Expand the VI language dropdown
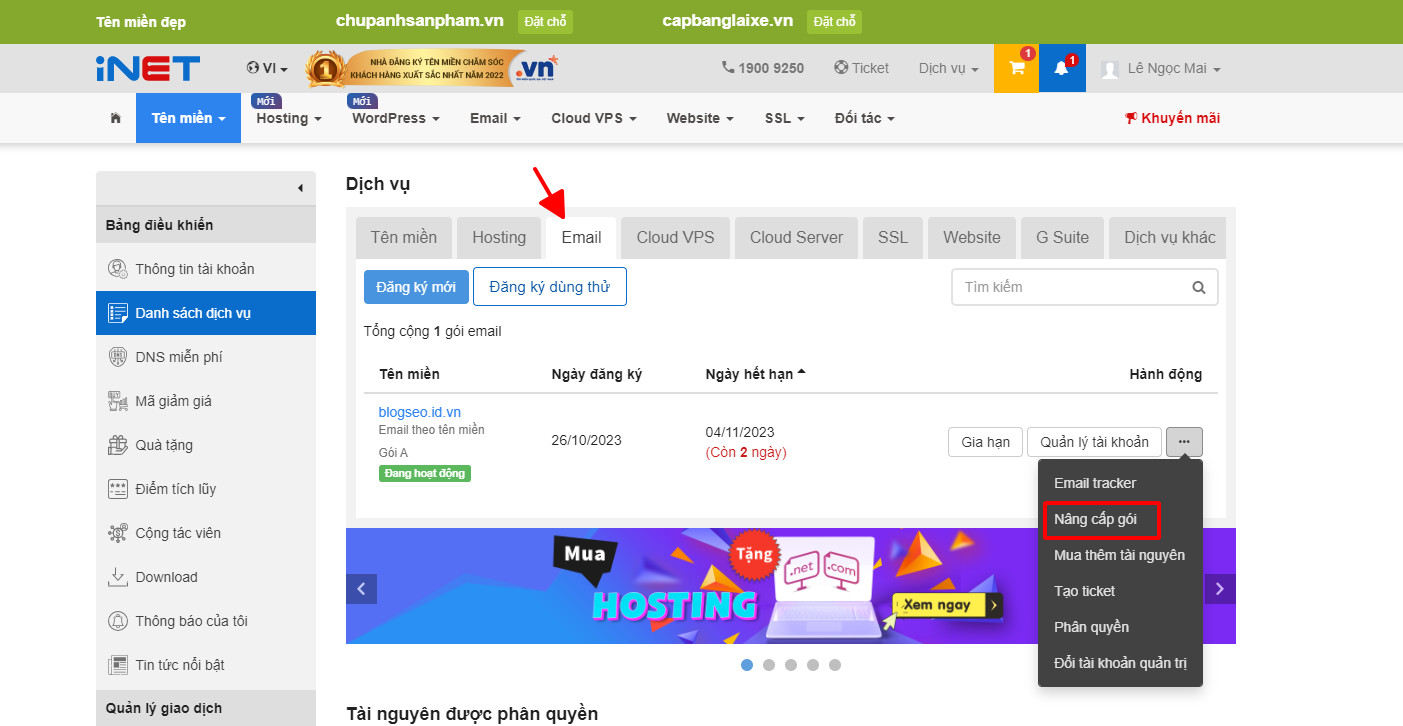This screenshot has height=726, width=1403. tap(267, 68)
